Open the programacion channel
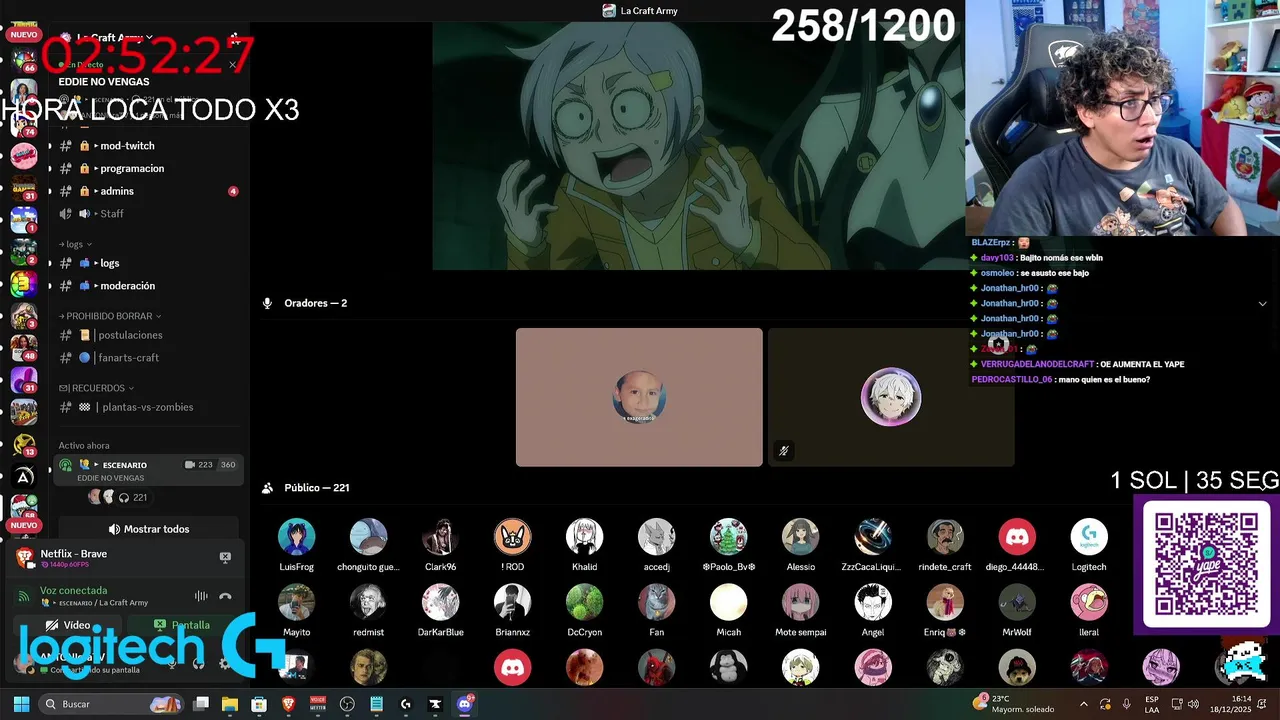This screenshot has width=1280, height=720. coord(146,168)
